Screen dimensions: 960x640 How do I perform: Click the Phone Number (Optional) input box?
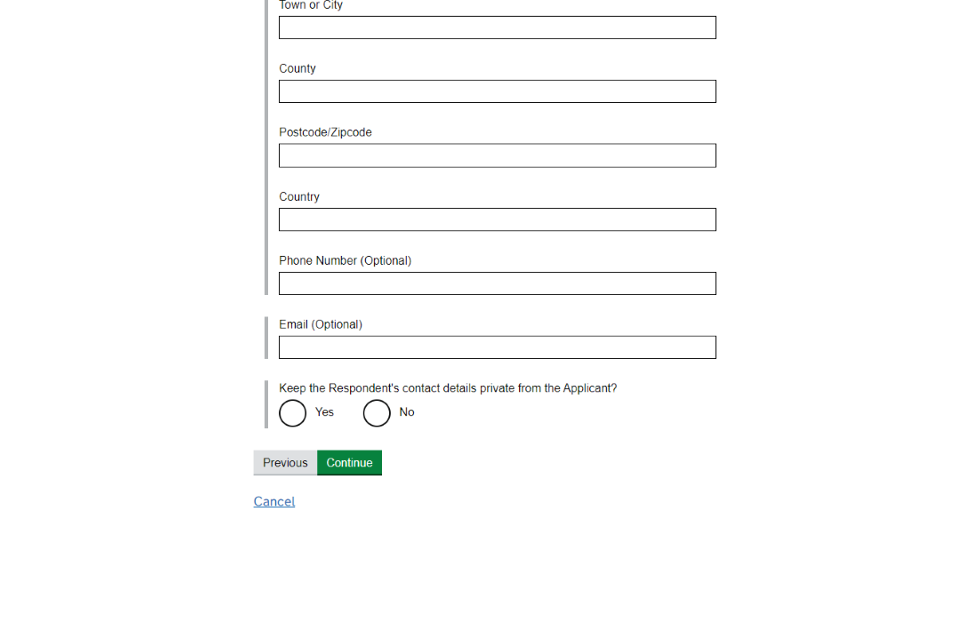(x=497, y=284)
